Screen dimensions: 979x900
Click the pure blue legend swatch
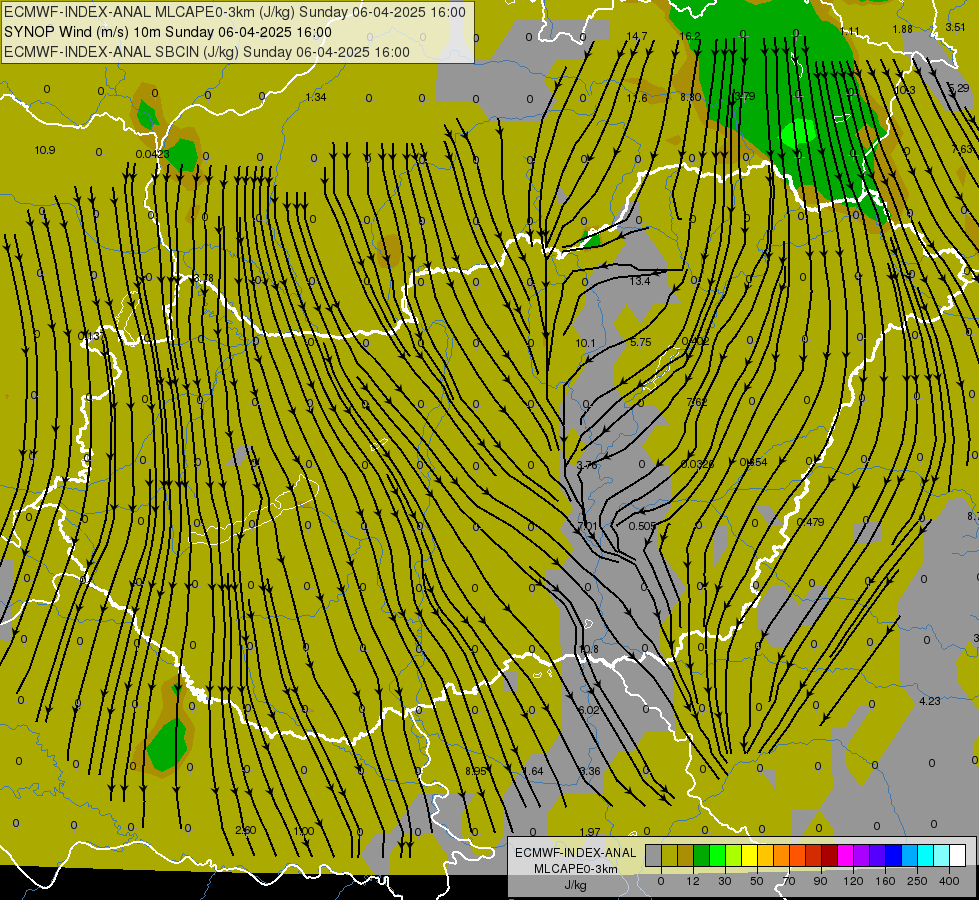[x=894, y=855]
